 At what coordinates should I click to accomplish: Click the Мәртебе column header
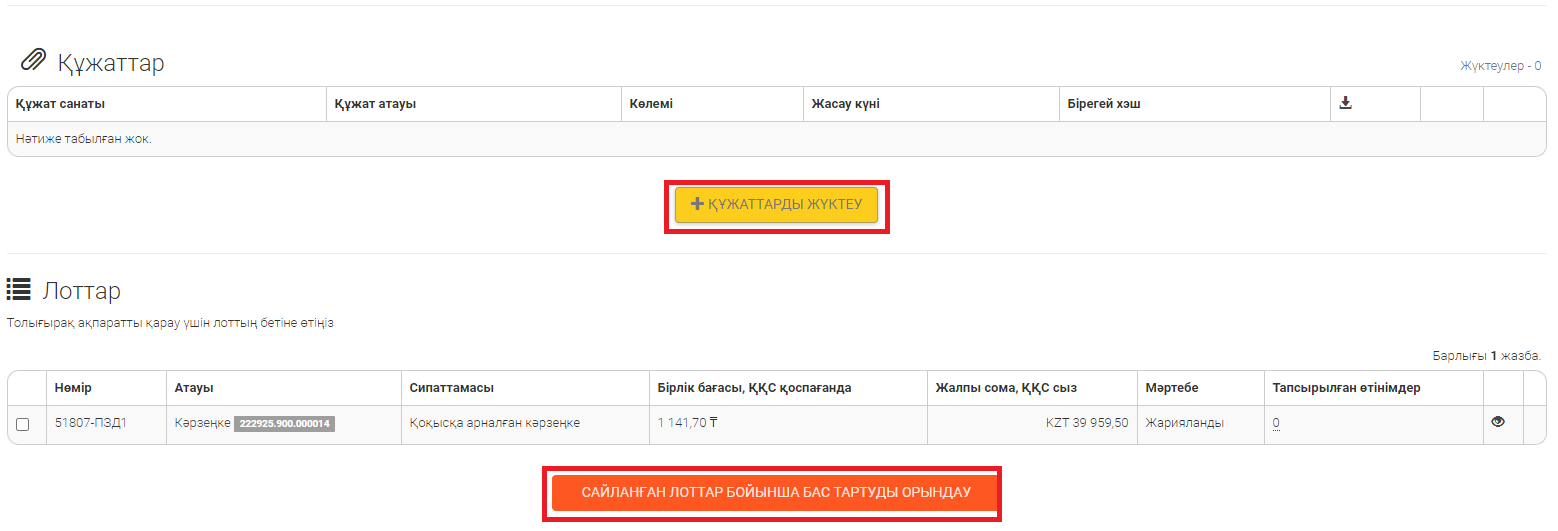click(x=1172, y=388)
